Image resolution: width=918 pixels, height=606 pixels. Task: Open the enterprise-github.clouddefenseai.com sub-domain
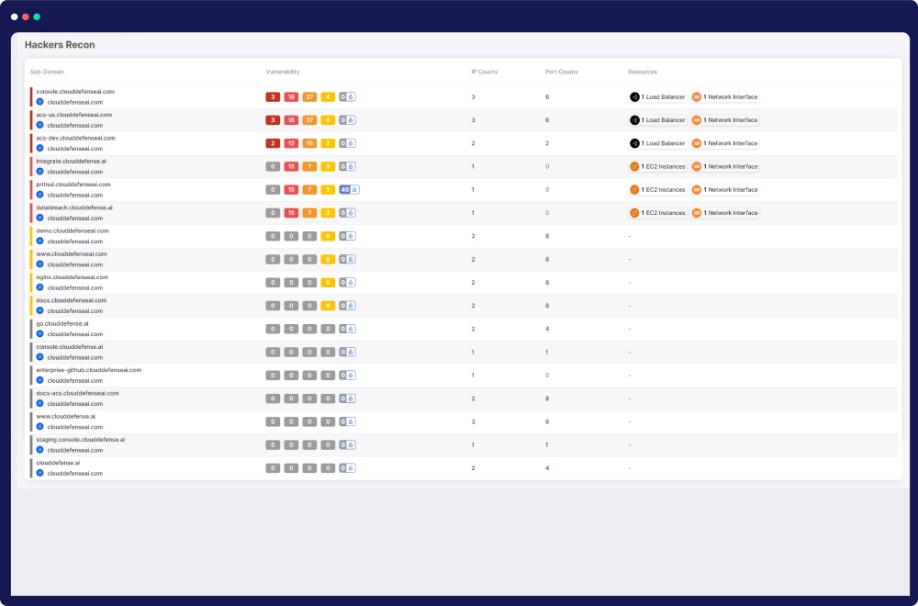[88, 369]
